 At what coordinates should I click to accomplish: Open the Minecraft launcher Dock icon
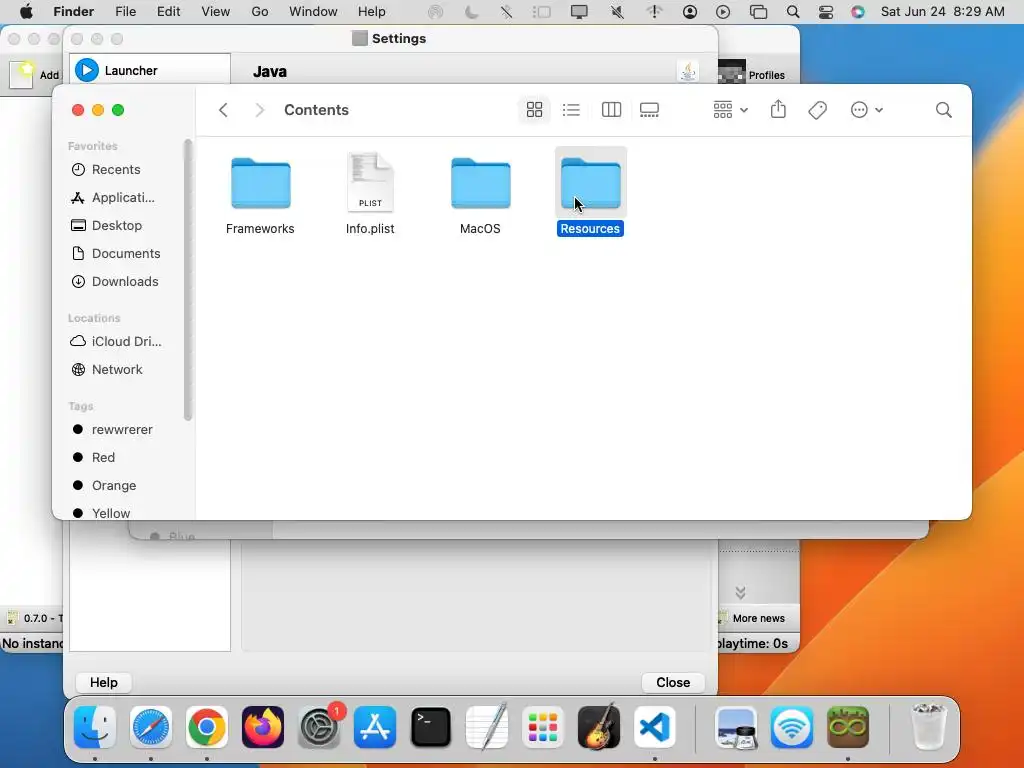[848, 727]
